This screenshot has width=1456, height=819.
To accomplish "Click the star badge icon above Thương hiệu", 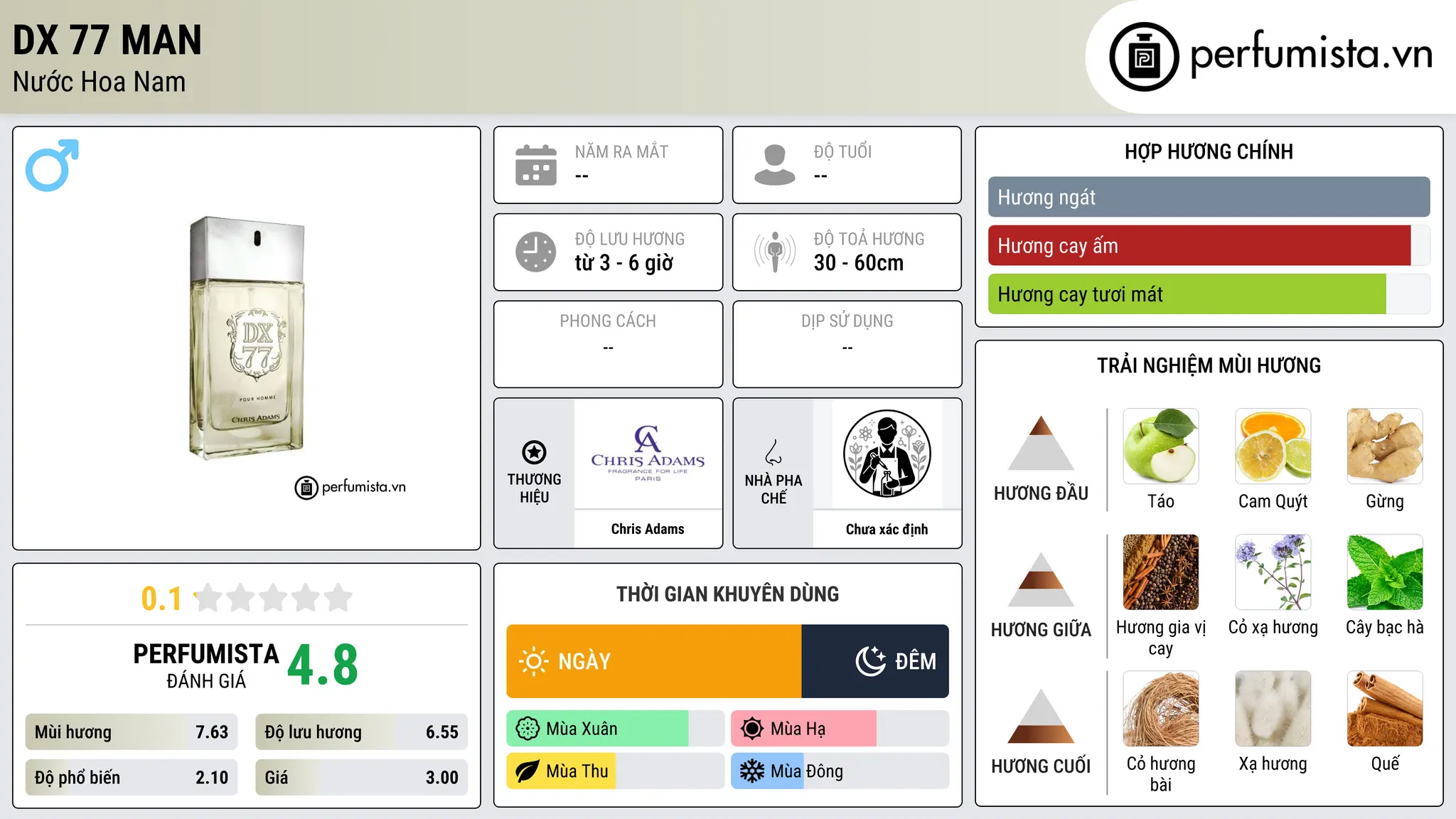I will pos(534,452).
